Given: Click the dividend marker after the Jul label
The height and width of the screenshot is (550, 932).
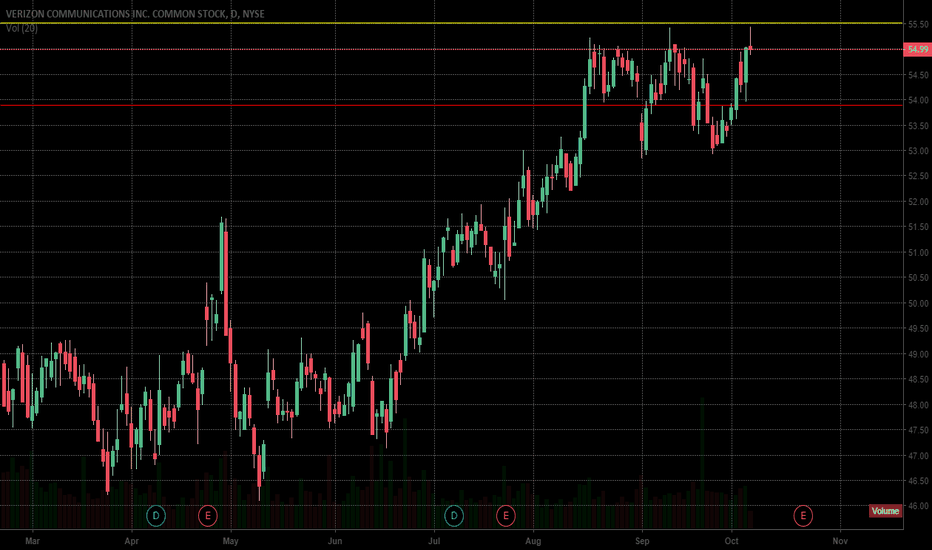Looking at the screenshot, I should (x=454, y=516).
